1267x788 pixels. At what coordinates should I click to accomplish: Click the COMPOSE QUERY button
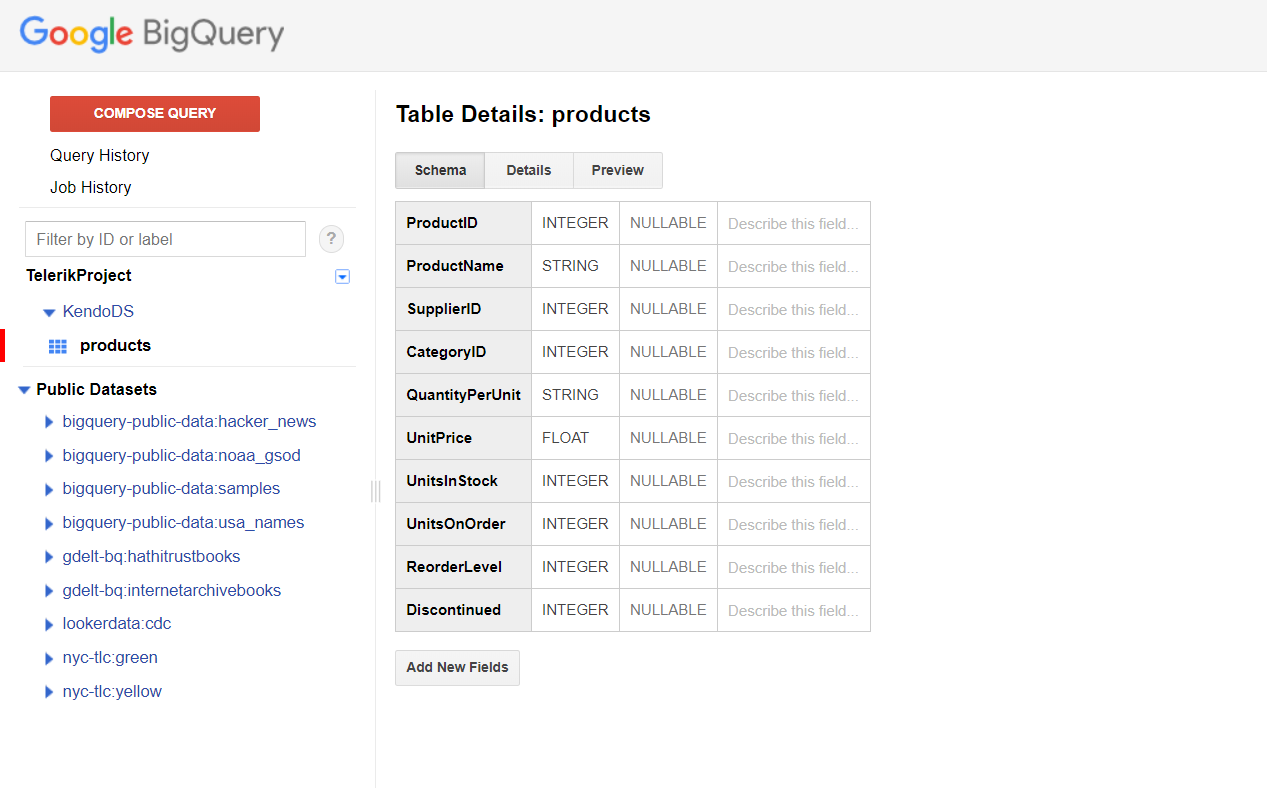(x=154, y=113)
